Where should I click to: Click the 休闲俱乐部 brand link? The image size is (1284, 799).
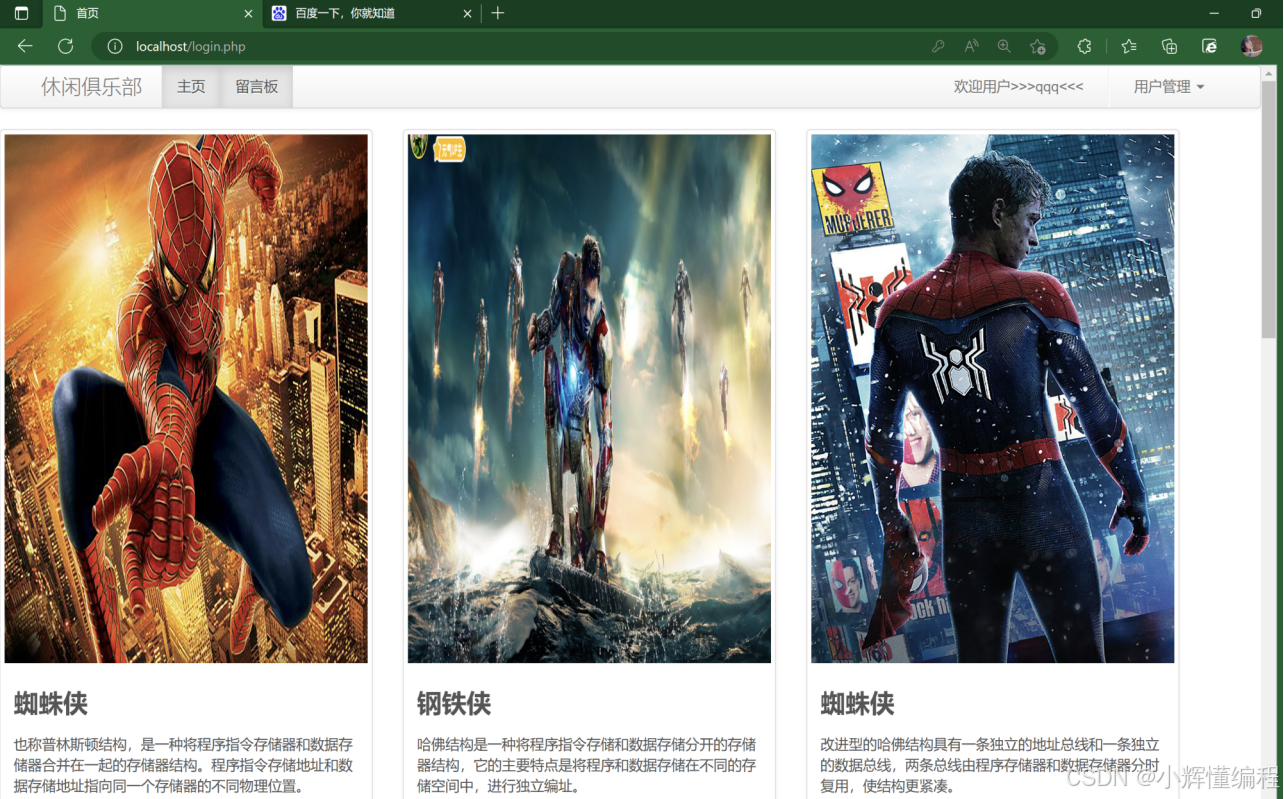click(91, 87)
